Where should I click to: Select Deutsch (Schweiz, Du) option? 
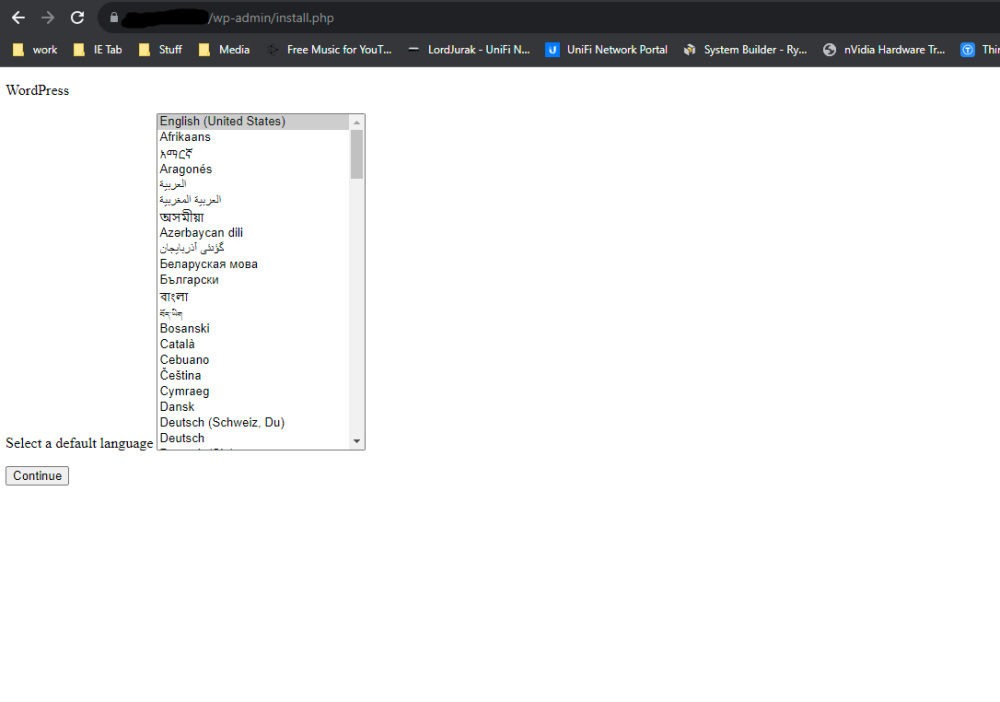coord(253,423)
